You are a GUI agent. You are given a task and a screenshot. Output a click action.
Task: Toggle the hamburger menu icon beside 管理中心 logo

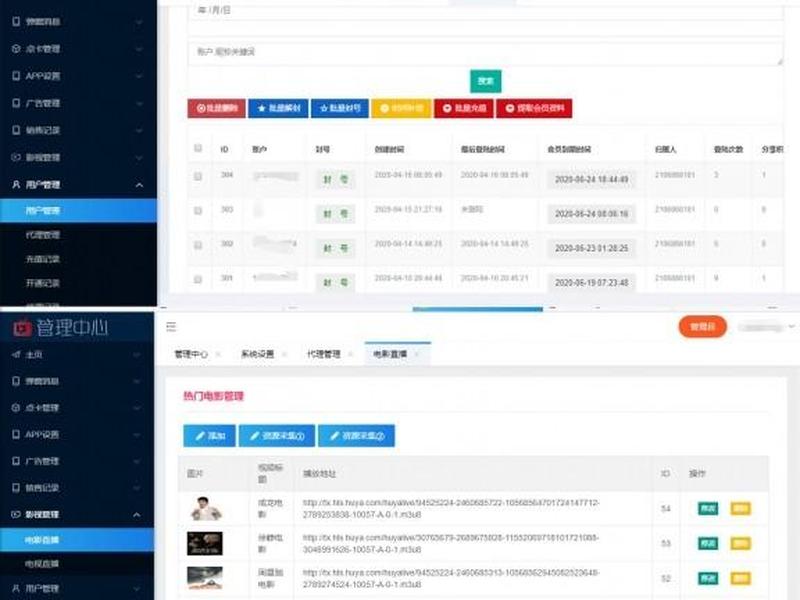pos(171,327)
